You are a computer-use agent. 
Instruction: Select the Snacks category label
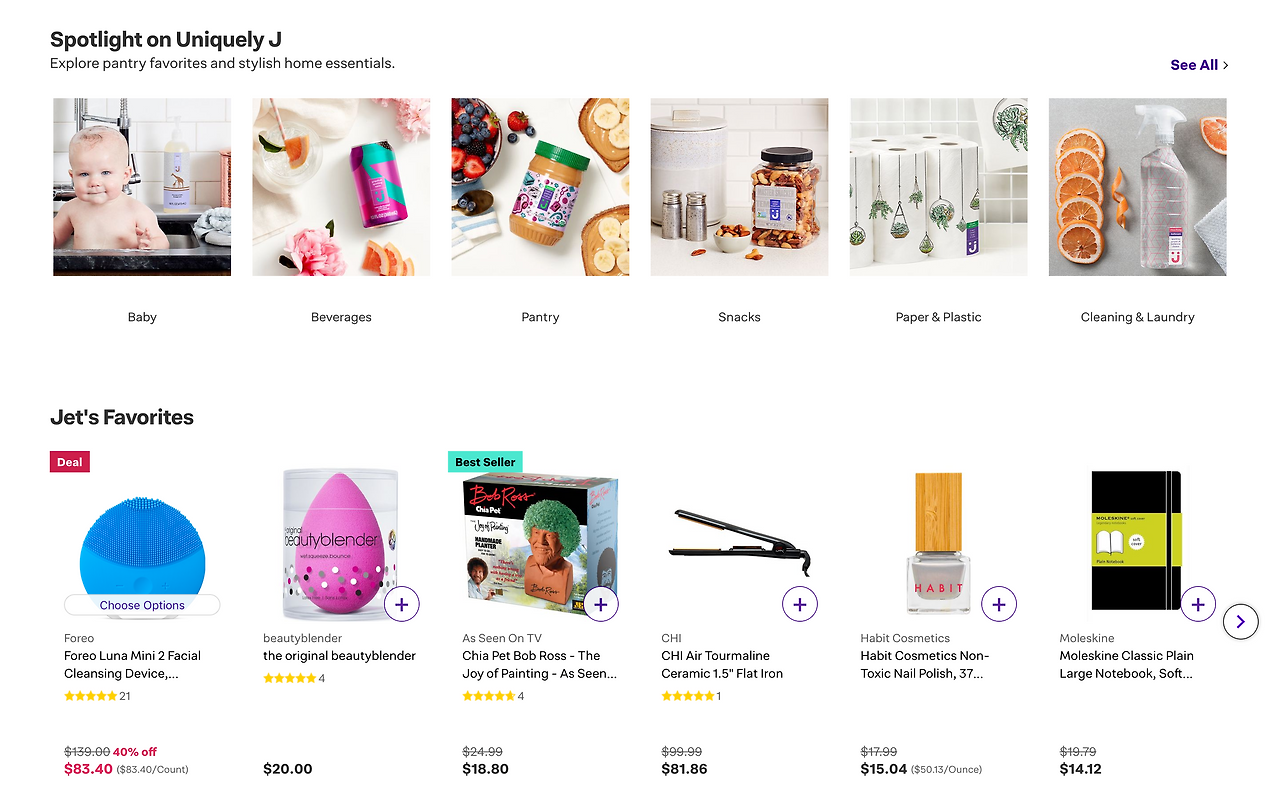739,317
